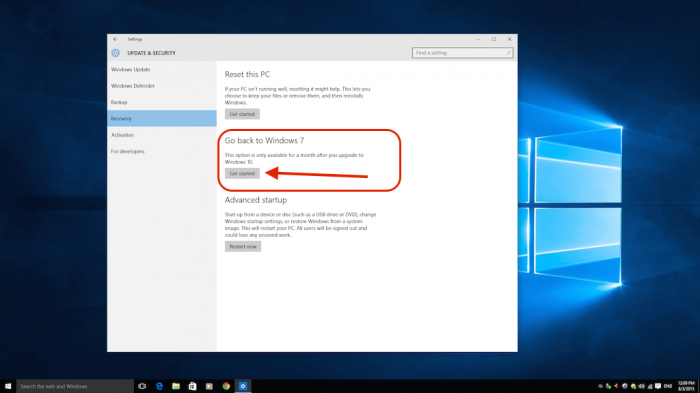The image size is (700, 393).
Task: Click the Find a setting search box
Action: point(462,53)
